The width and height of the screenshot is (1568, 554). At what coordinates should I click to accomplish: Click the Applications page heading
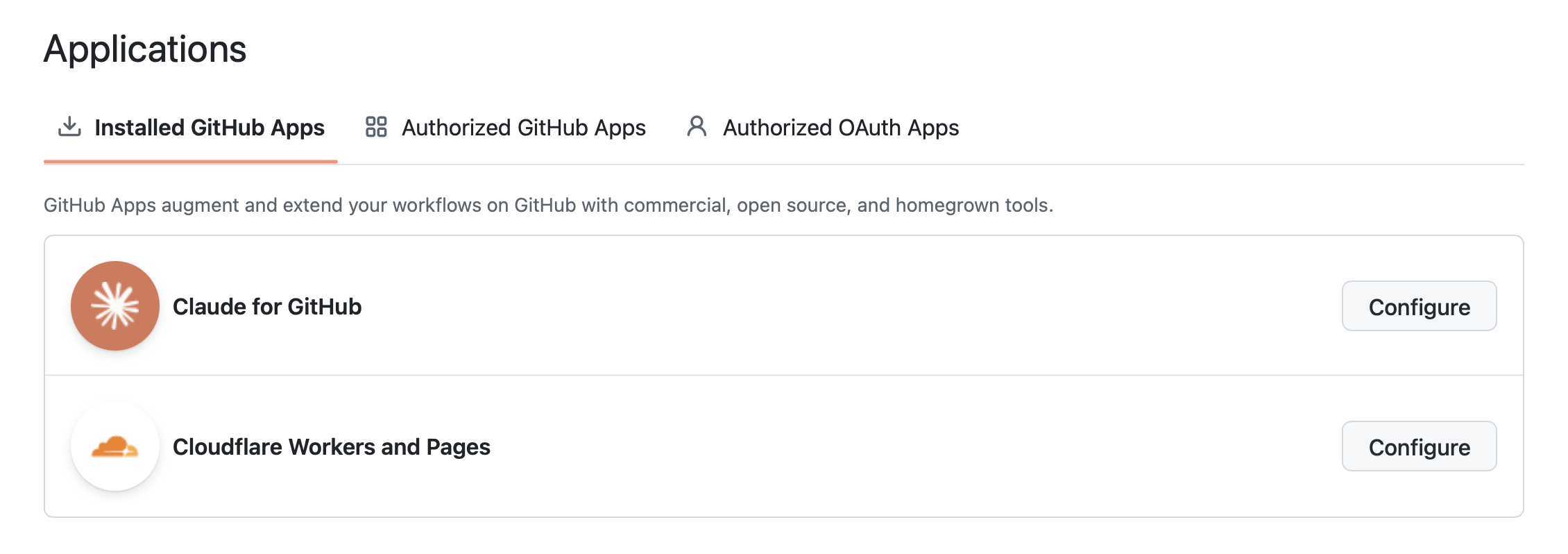pyautogui.click(x=145, y=49)
